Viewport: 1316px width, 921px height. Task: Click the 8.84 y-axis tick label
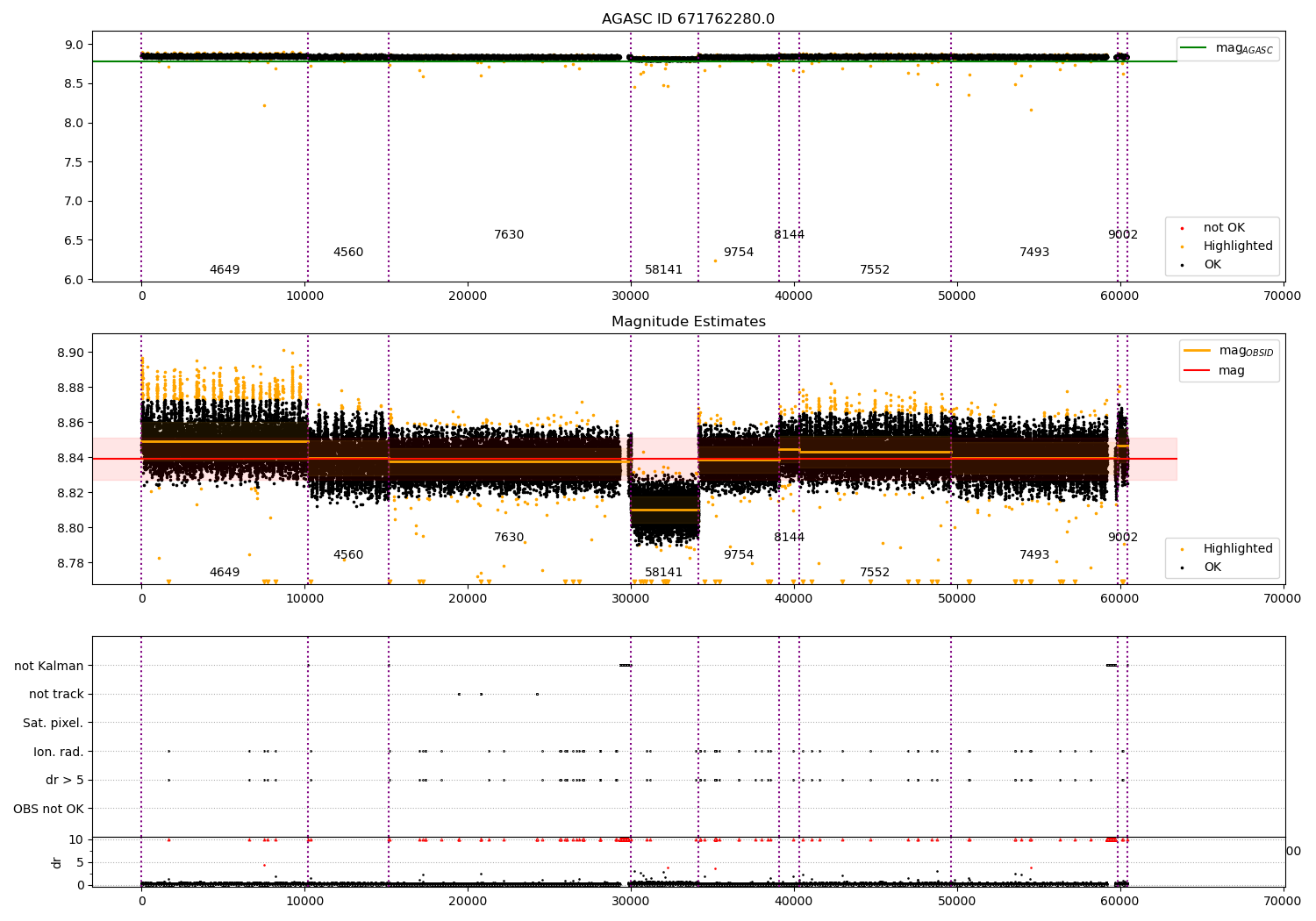coord(70,458)
